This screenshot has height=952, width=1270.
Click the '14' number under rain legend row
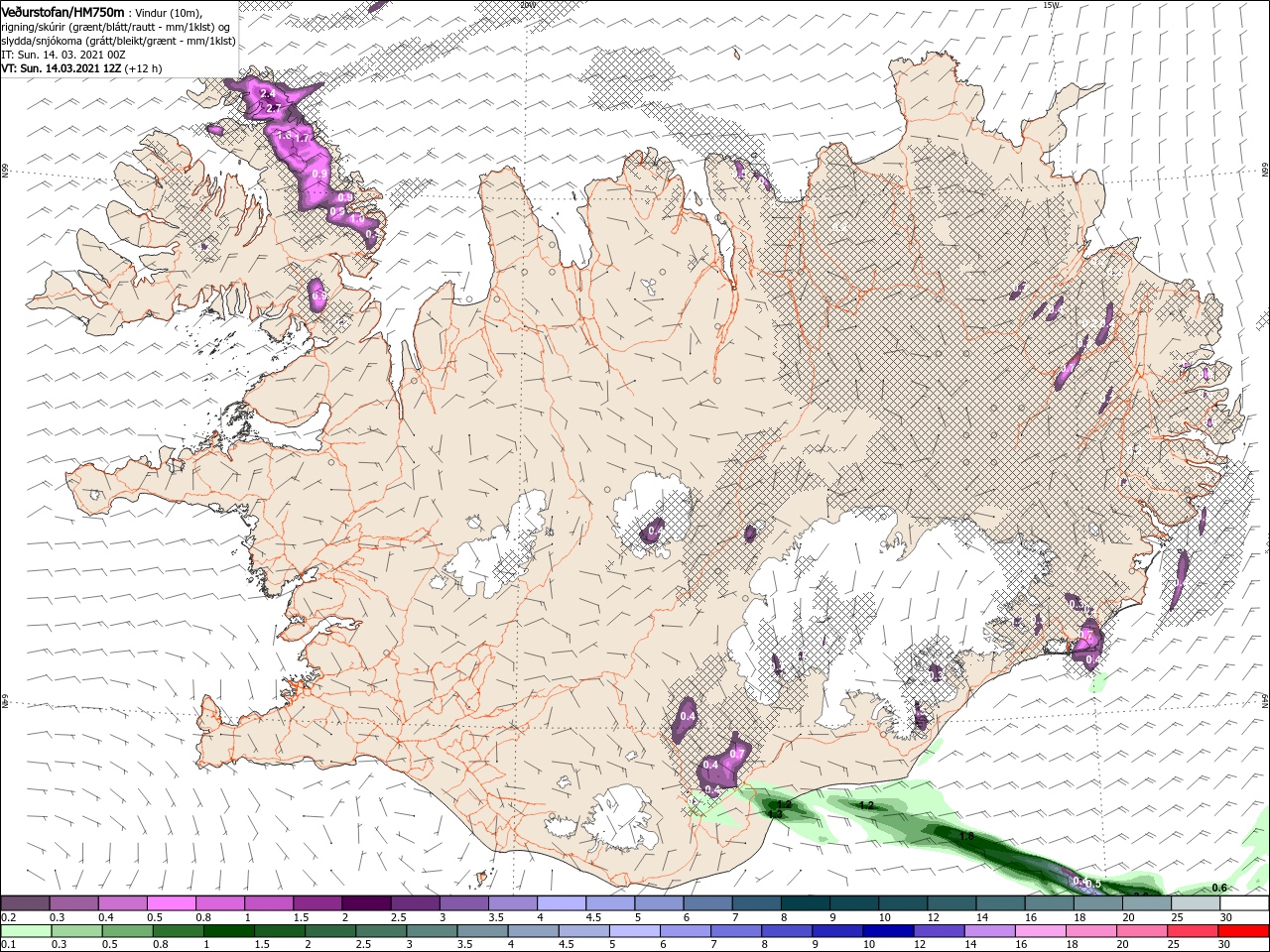(x=971, y=945)
